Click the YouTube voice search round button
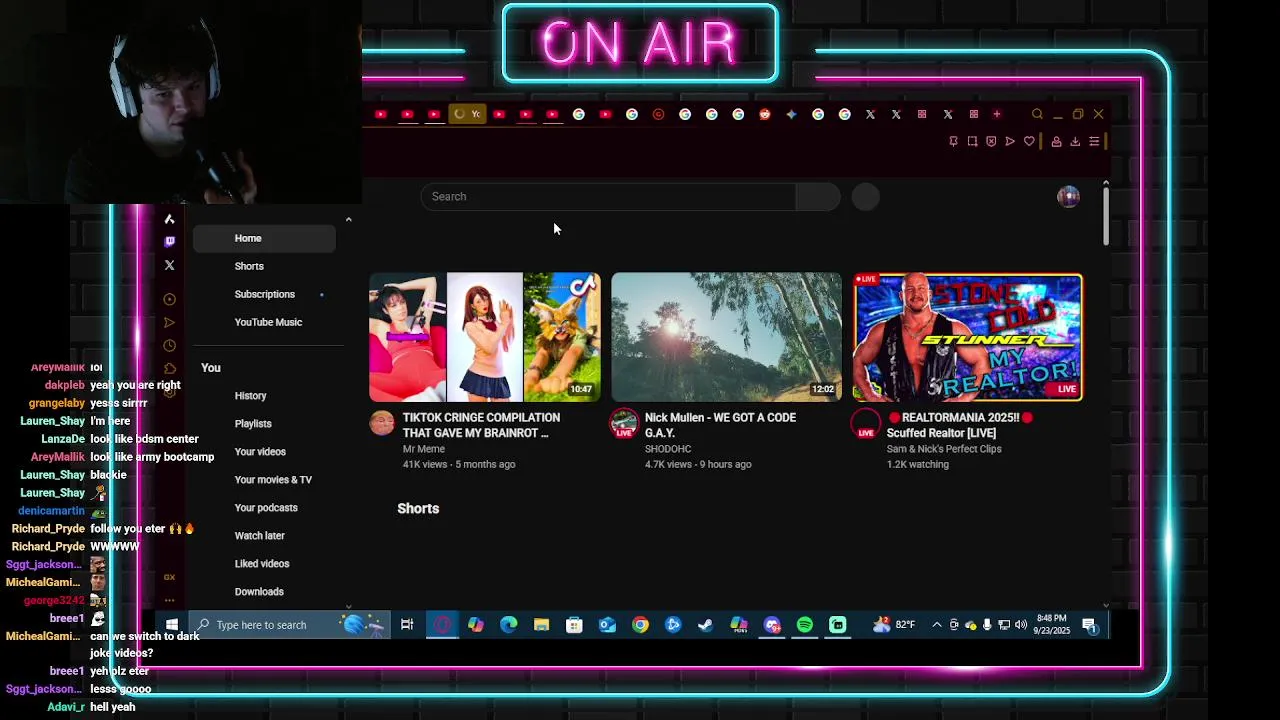The image size is (1280, 720). (866, 196)
